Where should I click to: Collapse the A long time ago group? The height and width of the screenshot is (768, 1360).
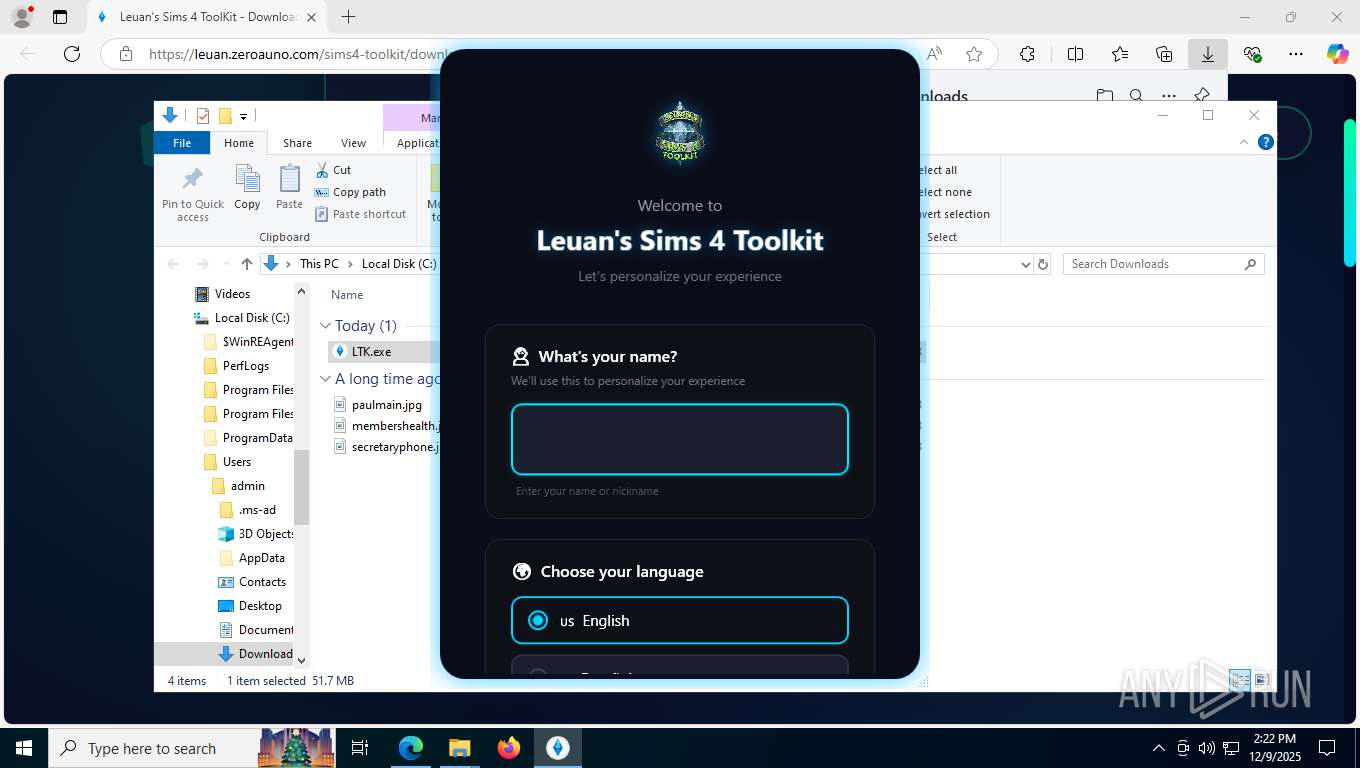click(325, 379)
